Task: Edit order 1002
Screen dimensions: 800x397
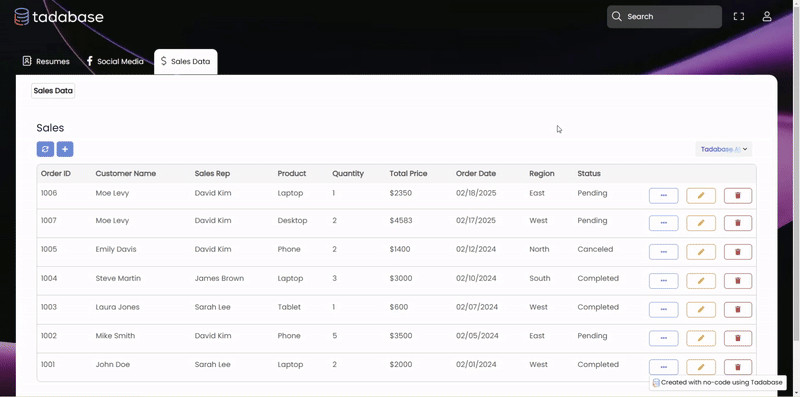Action: (x=701, y=338)
